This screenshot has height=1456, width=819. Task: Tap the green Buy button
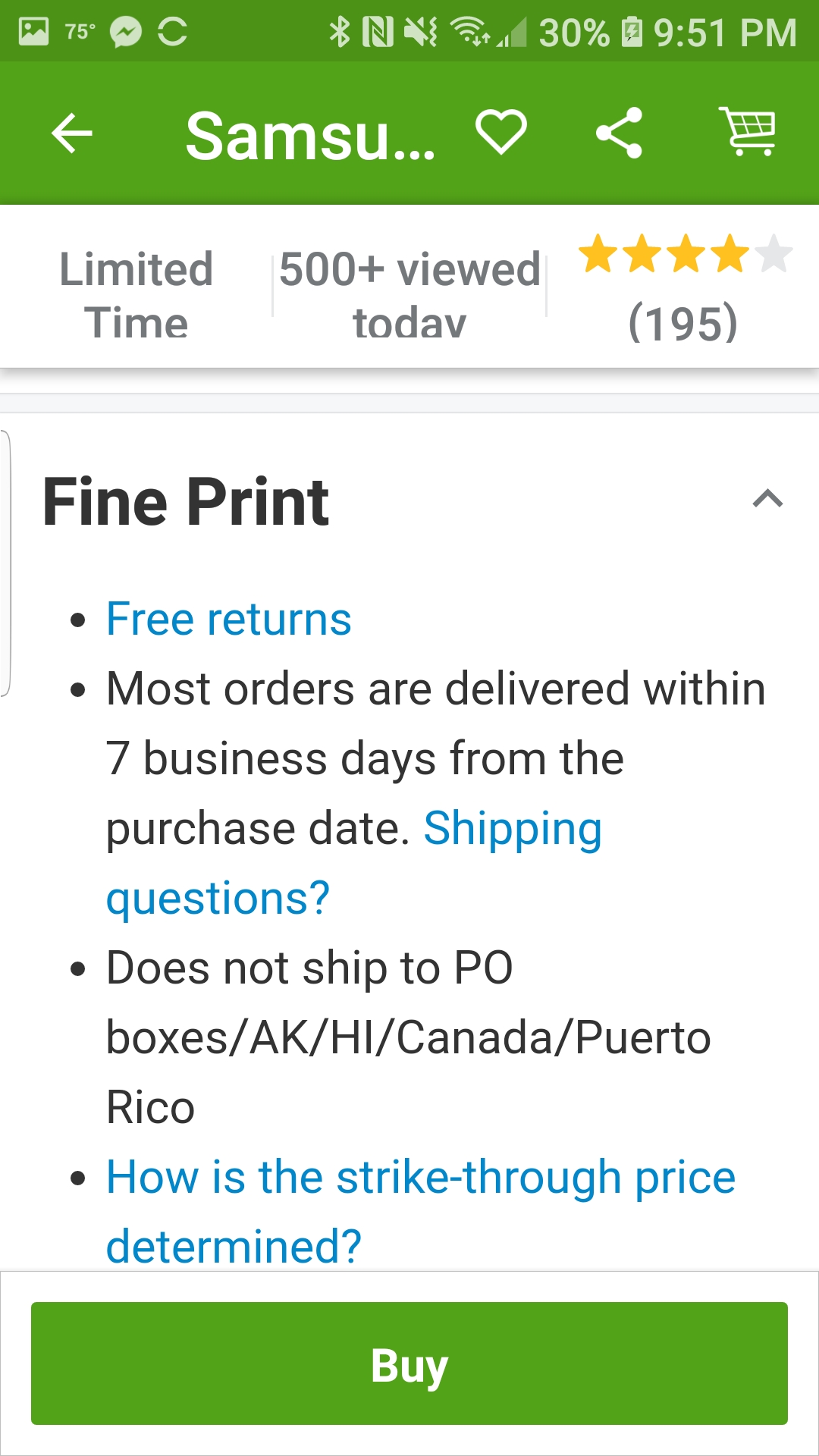tap(409, 1363)
